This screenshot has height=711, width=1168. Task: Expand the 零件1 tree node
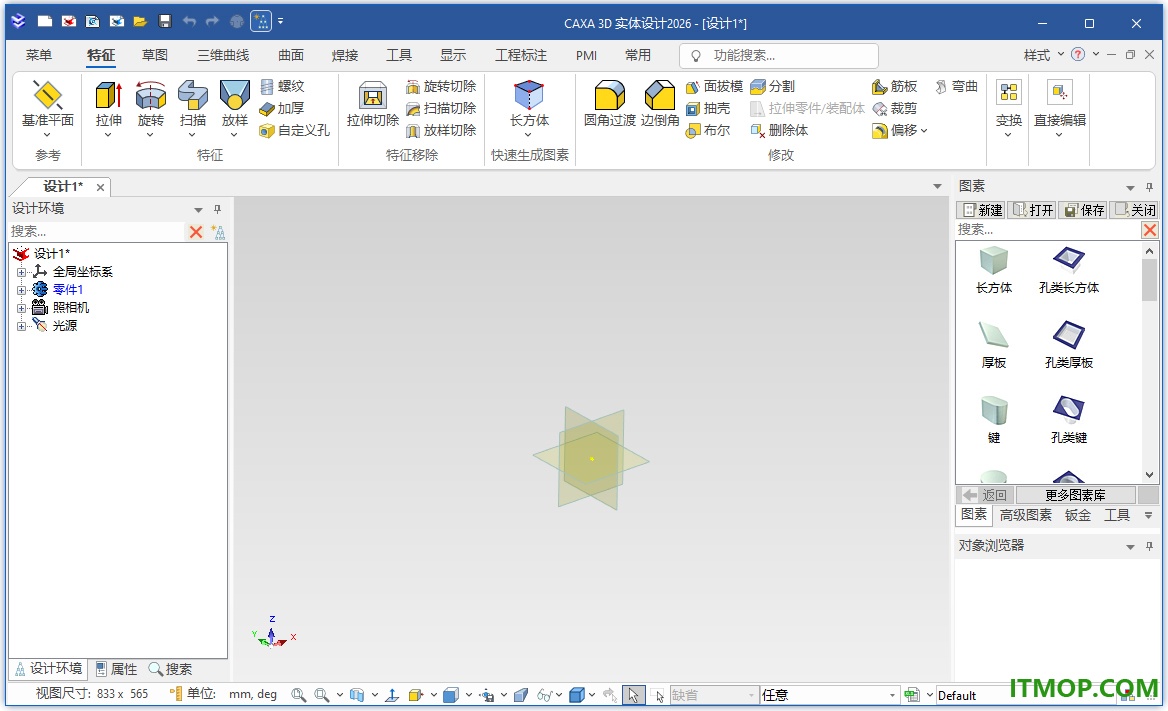pos(21,290)
